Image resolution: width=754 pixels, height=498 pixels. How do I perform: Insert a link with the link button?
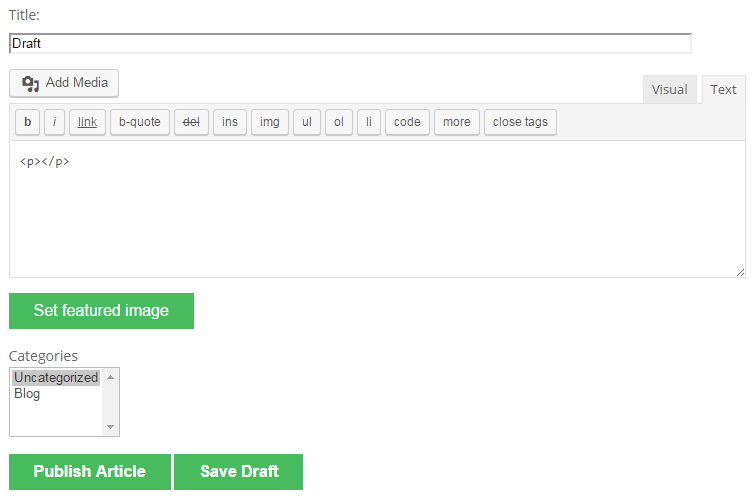tap(87, 122)
